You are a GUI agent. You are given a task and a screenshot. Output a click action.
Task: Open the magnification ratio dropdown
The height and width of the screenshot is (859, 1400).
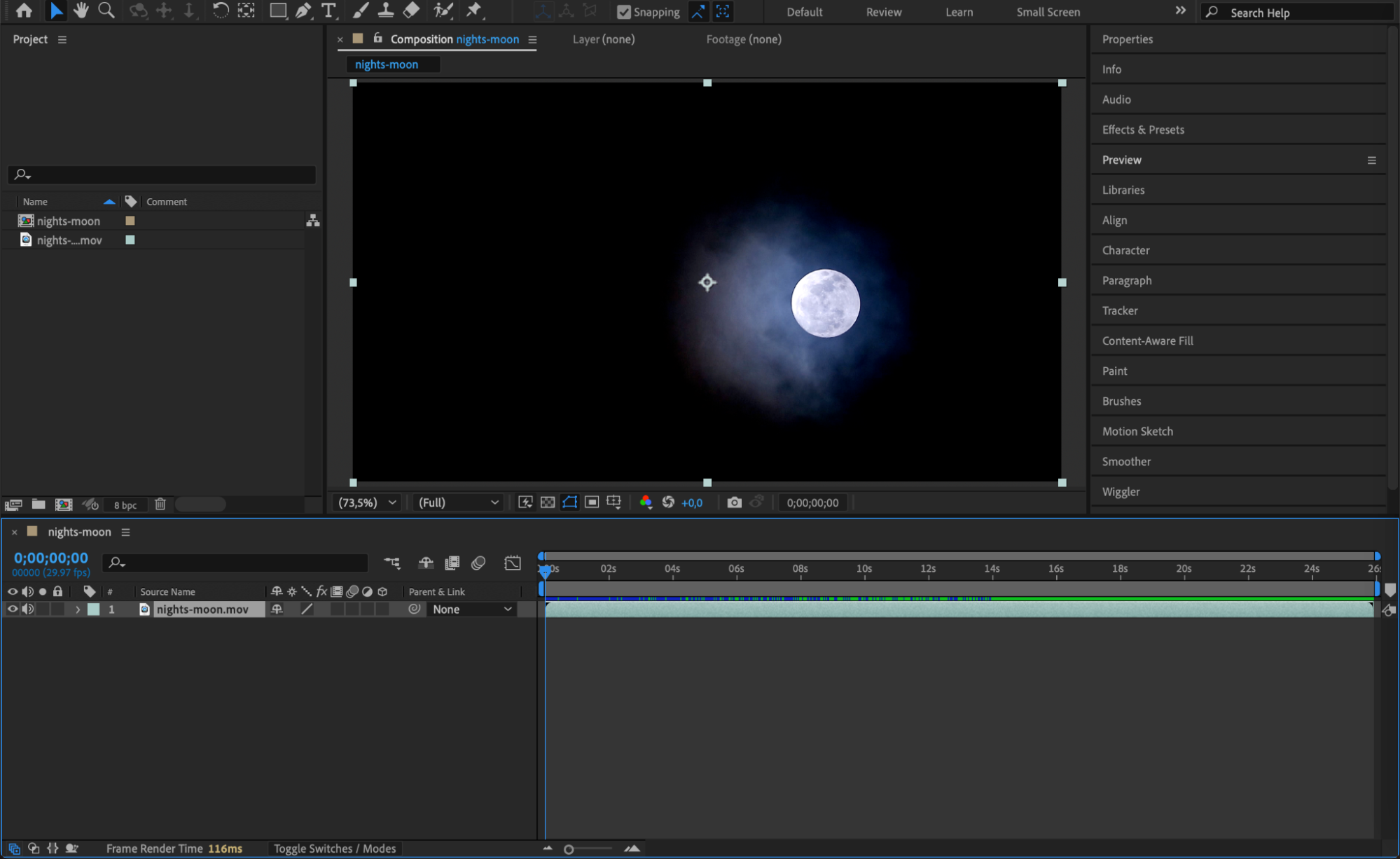[x=368, y=502]
